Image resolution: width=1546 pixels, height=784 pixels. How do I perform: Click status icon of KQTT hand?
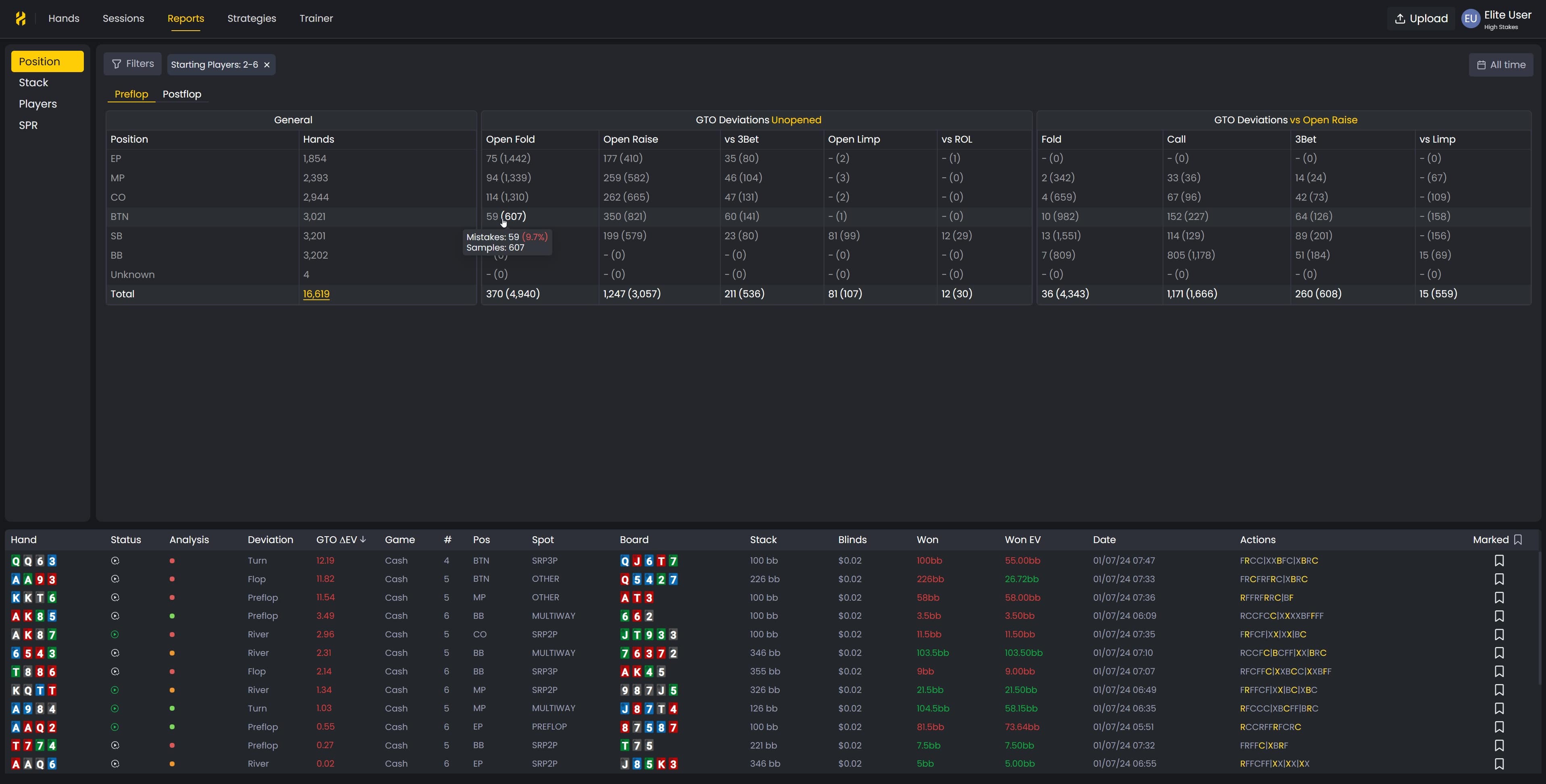pos(115,691)
